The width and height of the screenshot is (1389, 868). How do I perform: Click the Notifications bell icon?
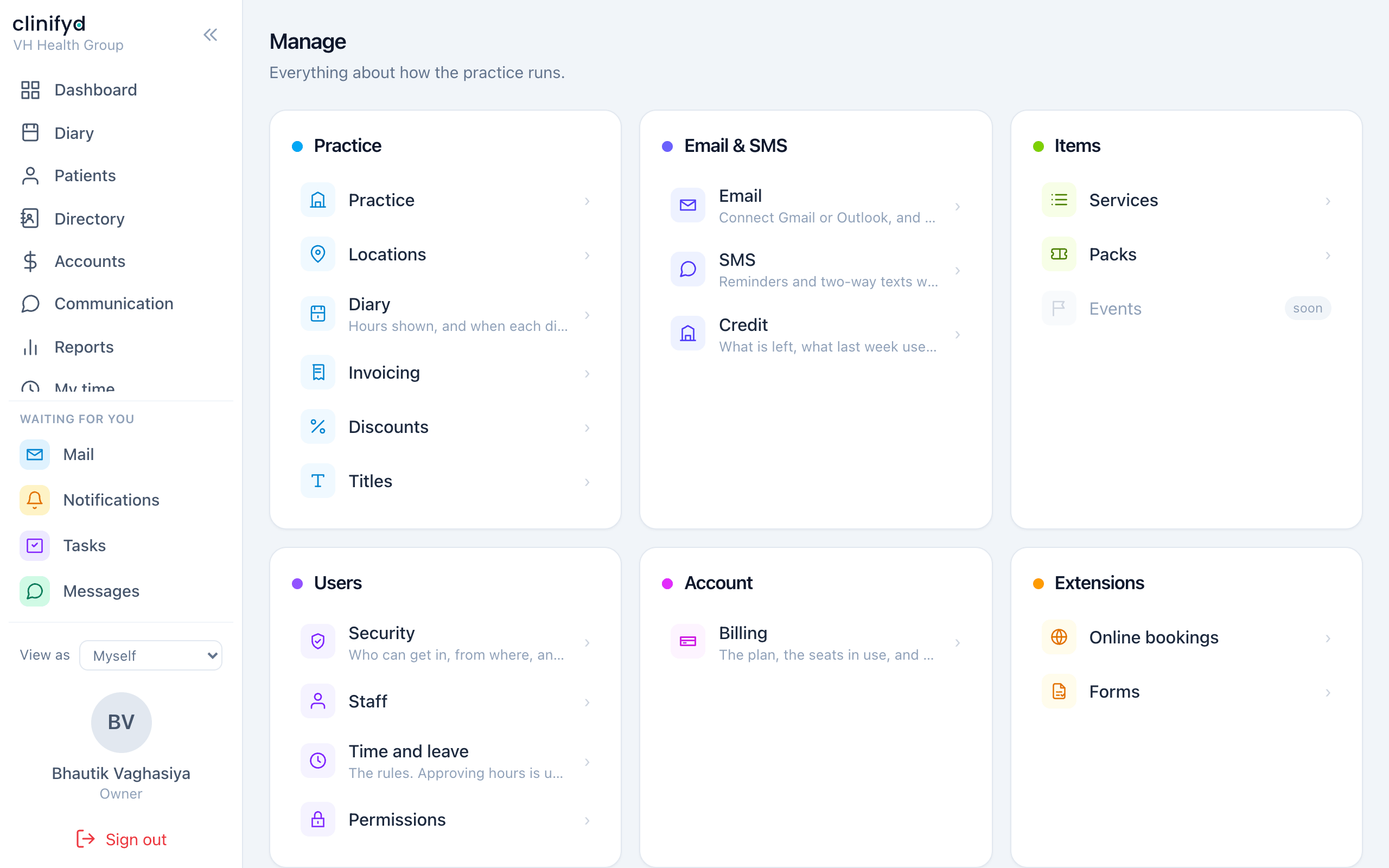click(x=34, y=500)
